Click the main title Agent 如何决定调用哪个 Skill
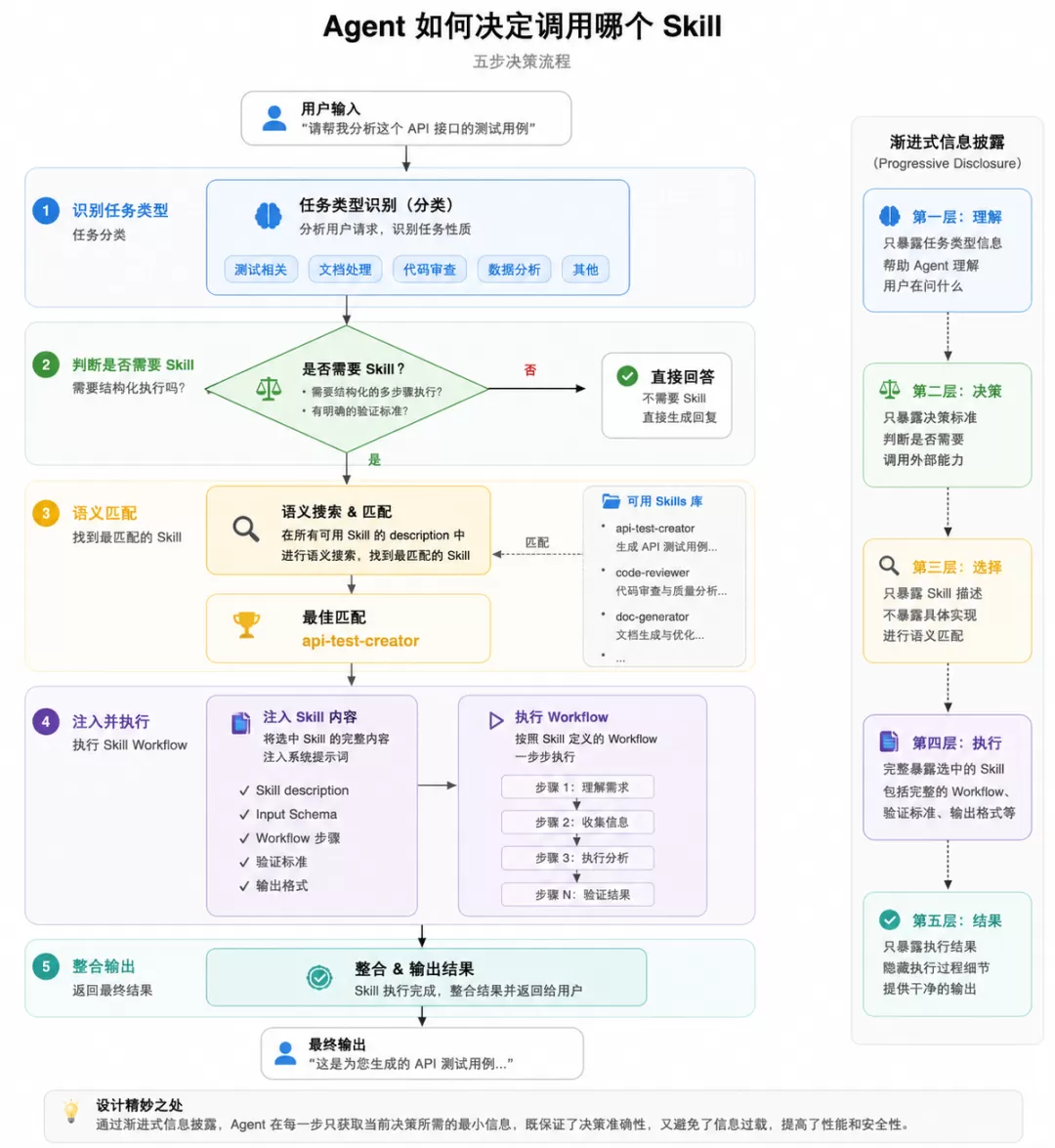The height and width of the screenshot is (1148, 1055). click(x=522, y=25)
